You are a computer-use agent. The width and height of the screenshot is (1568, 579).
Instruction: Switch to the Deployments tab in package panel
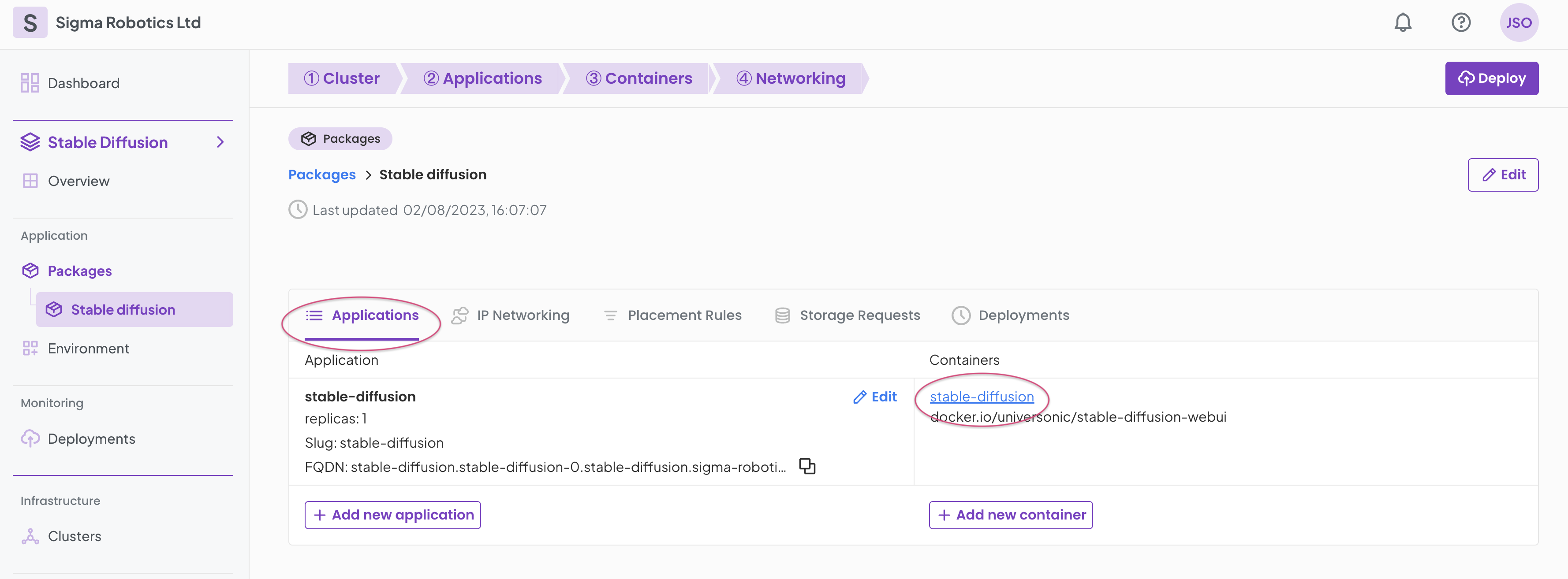pos(1010,315)
